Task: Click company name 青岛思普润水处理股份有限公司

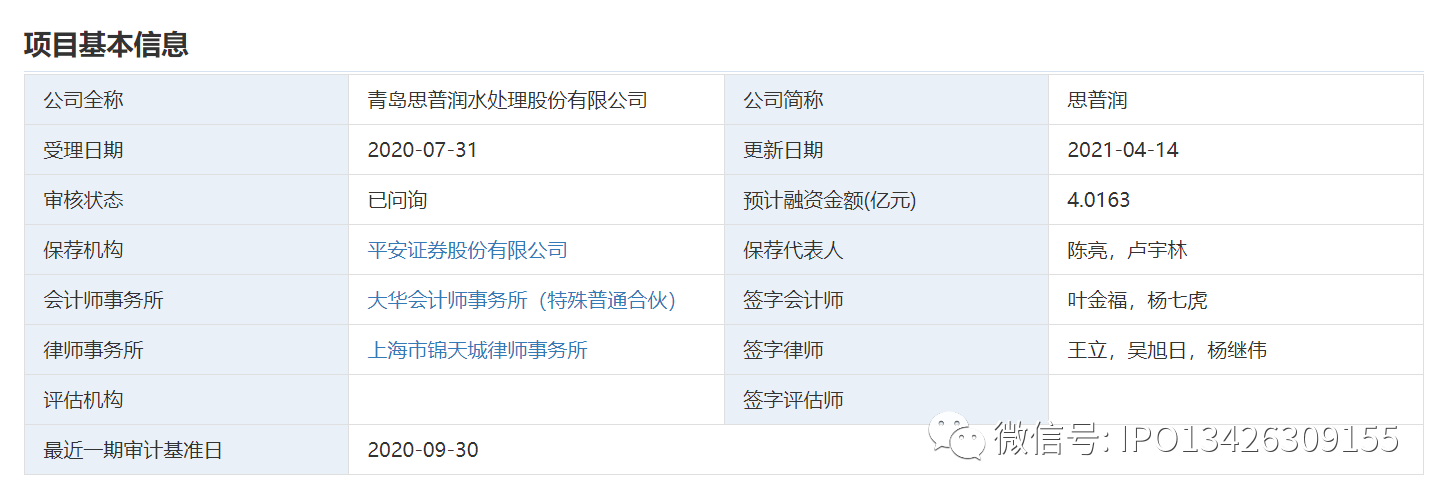Action: [x=507, y=100]
